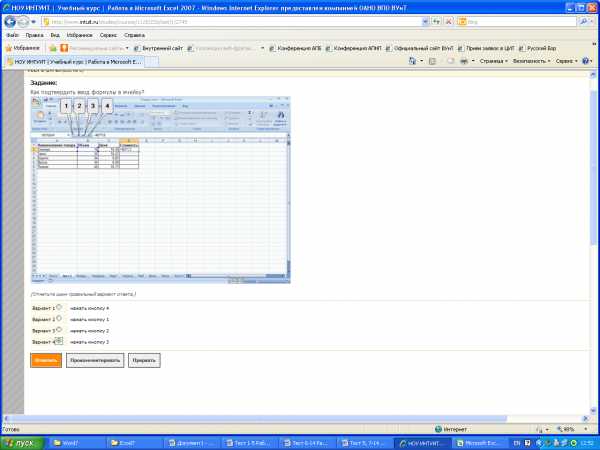Expand the print options dropdown arrow
This screenshot has height=450, width=600.
(473, 61)
